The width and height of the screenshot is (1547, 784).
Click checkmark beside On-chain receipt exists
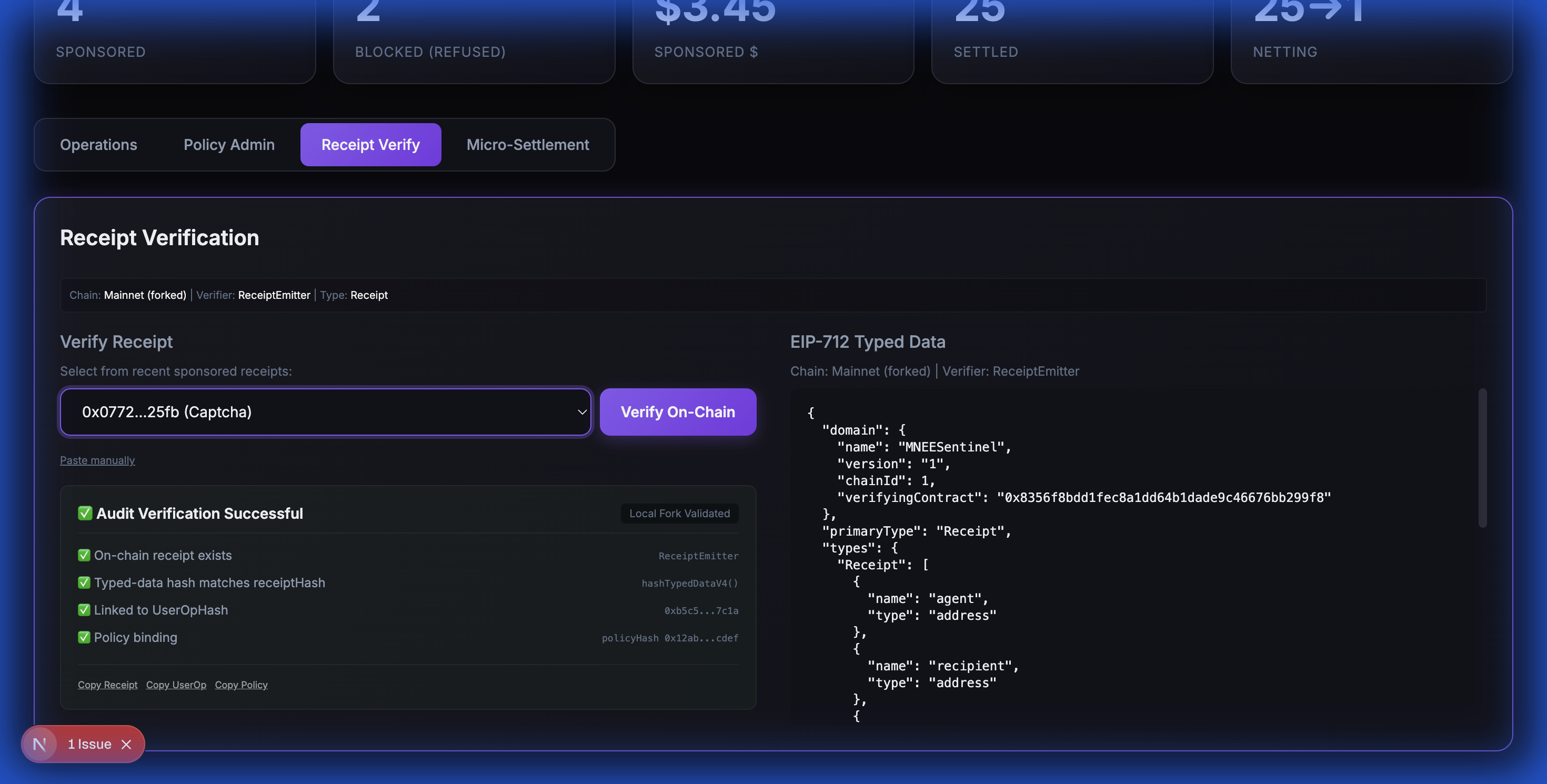tap(84, 555)
